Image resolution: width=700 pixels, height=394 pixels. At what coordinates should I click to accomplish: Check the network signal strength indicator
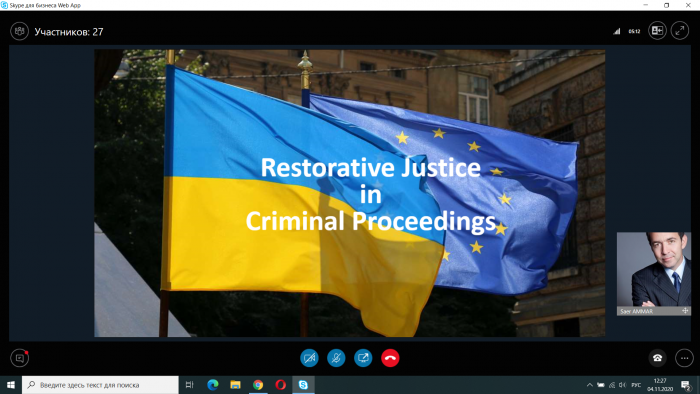point(617,31)
